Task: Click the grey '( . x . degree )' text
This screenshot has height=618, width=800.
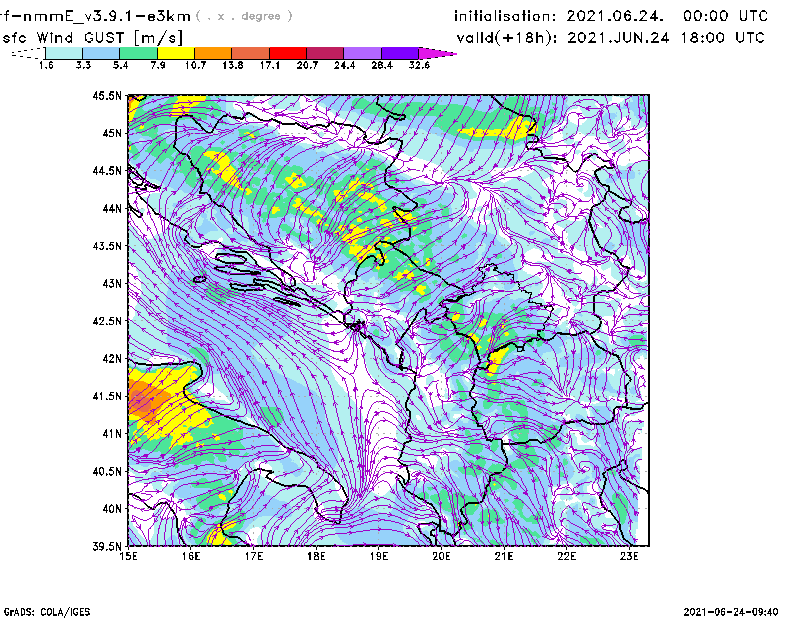Action: 244,16
